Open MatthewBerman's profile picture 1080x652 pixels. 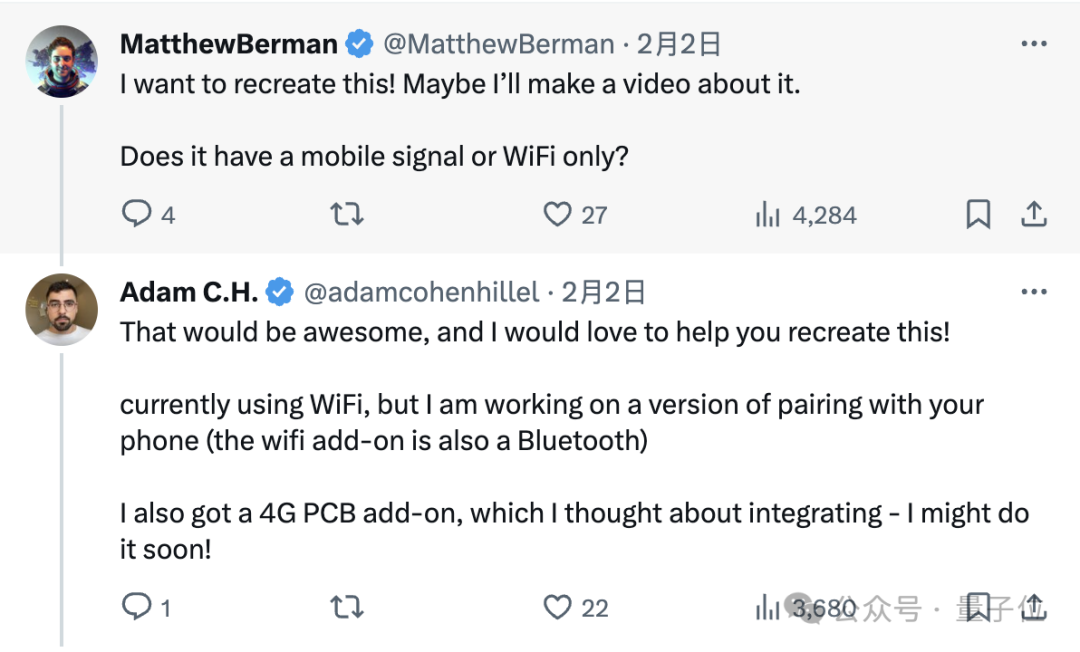point(61,61)
